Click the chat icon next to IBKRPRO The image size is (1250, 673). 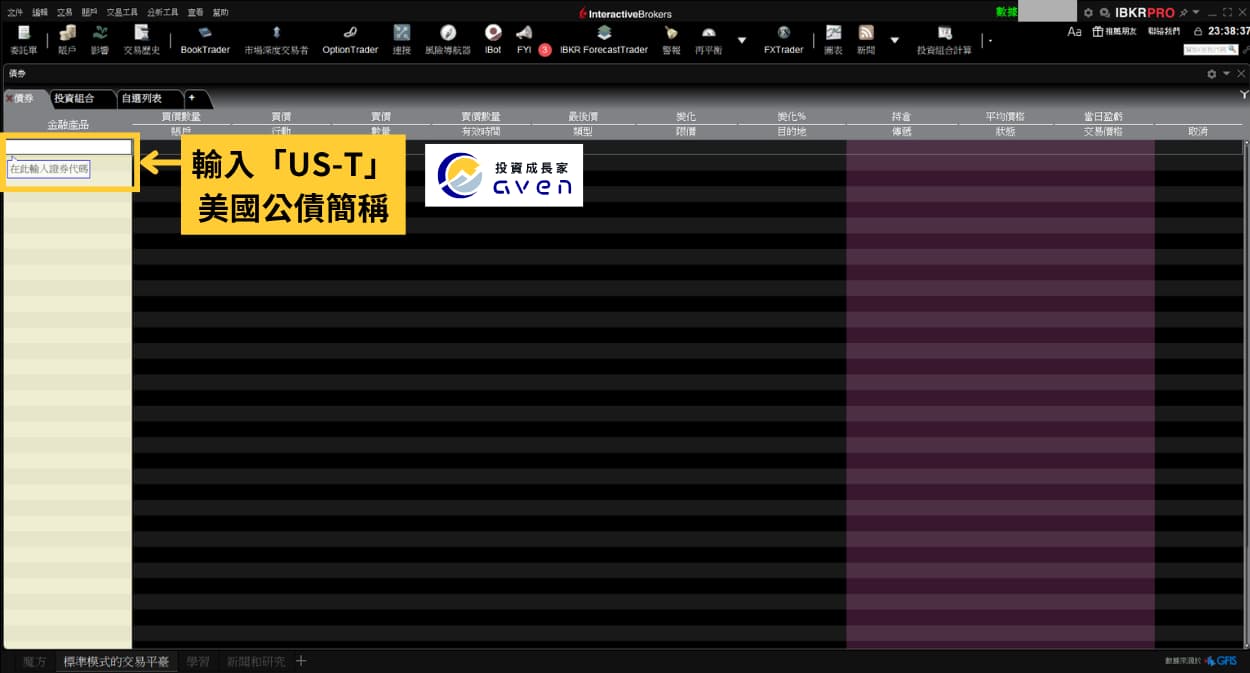tap(1104, 12)
